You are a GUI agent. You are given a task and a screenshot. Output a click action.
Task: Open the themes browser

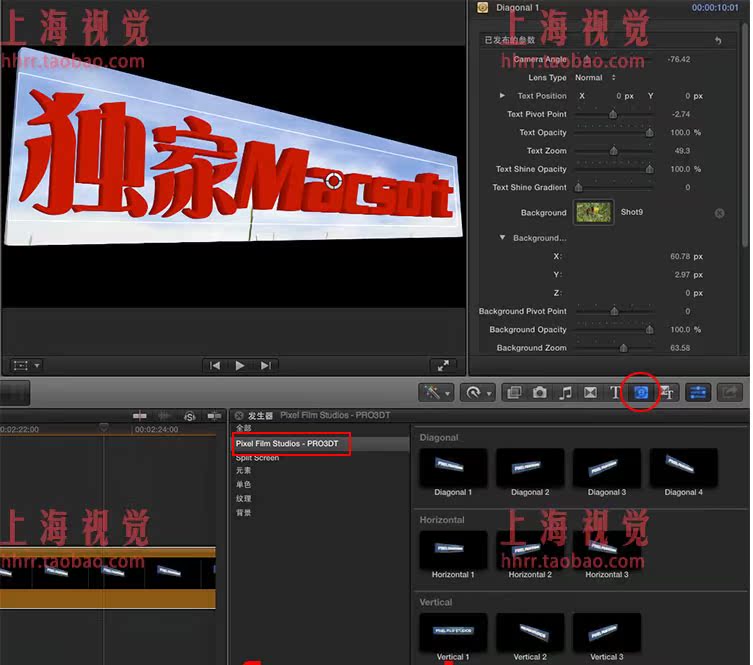[x=667, y=393]
